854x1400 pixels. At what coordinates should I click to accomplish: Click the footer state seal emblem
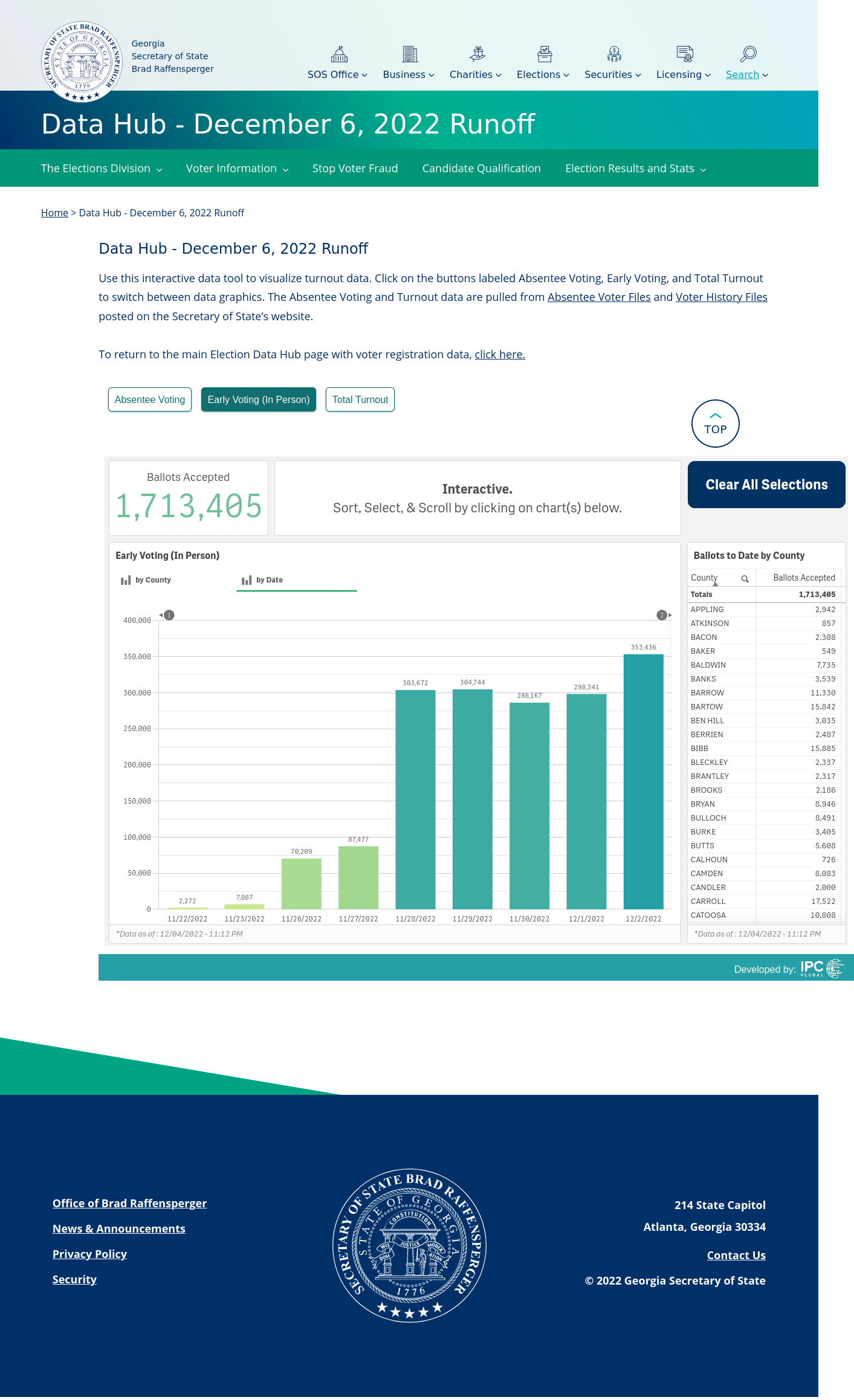coord(410,1245)
